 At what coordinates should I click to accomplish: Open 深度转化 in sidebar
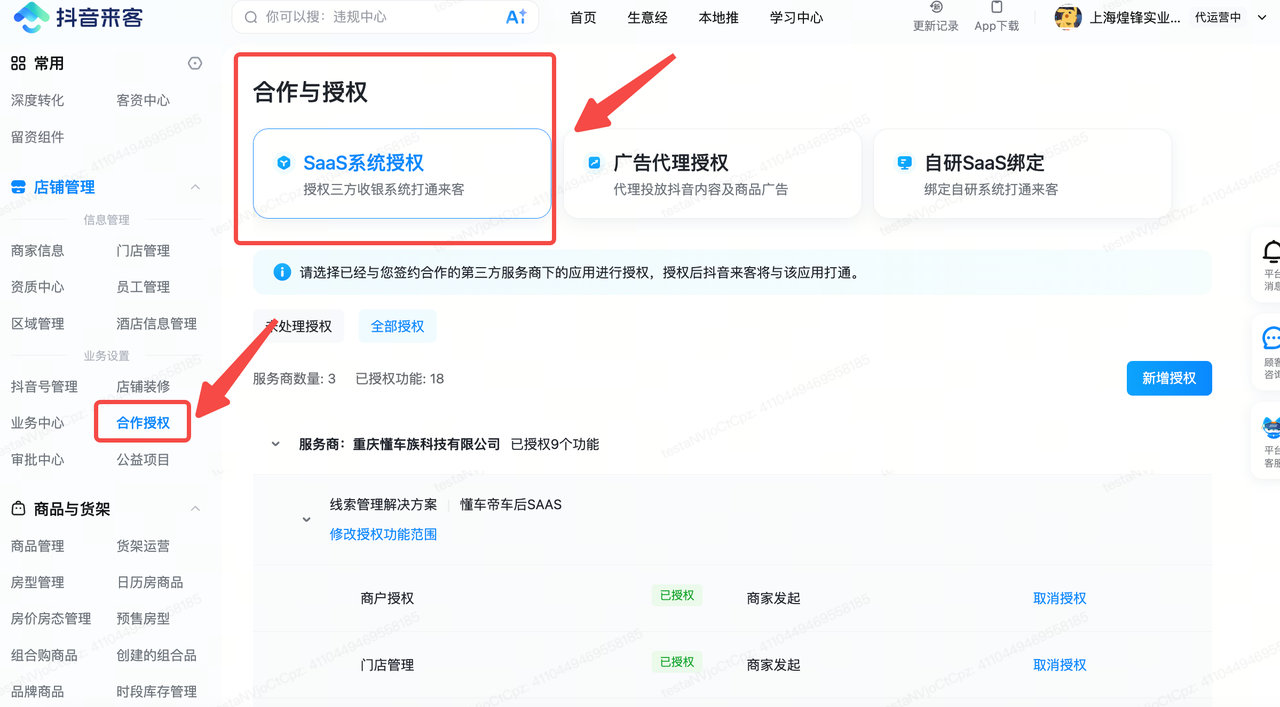pos(37,100)
